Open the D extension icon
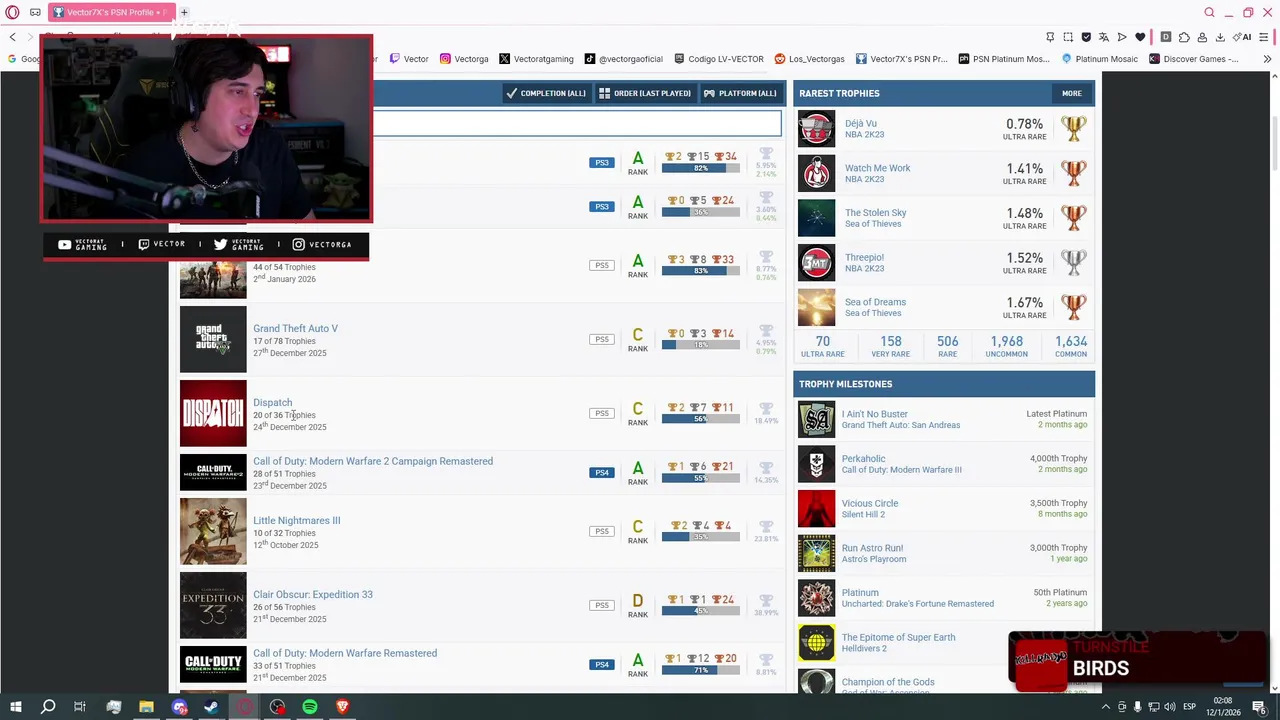The image size is (1280, 720). 1166,37
